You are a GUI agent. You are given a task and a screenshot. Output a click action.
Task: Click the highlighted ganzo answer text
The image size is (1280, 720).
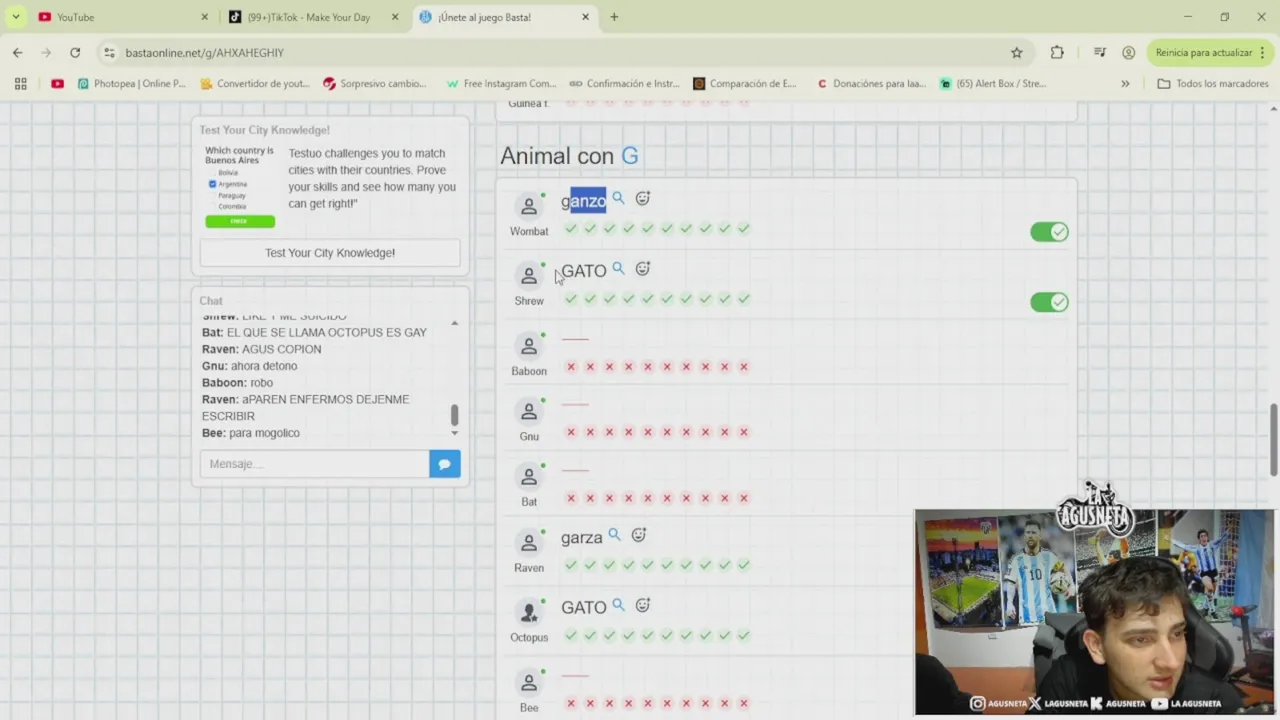click(584, 201)
